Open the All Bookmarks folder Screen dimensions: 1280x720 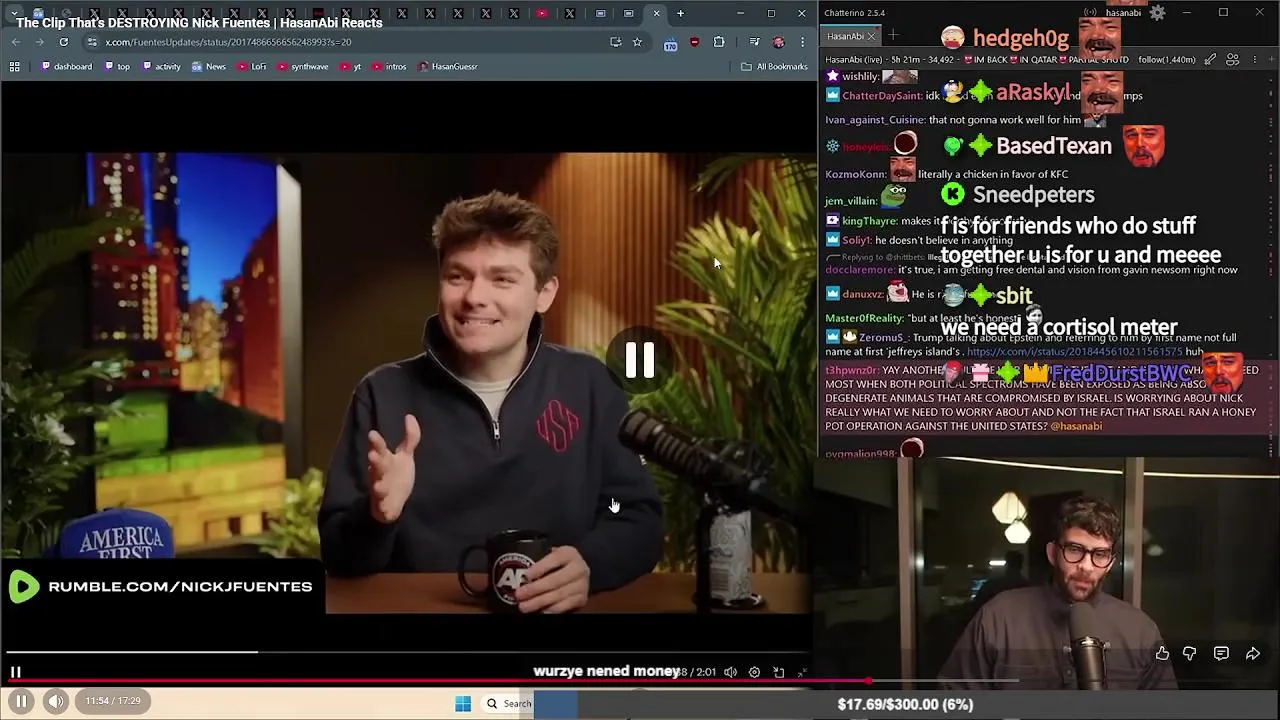coord(774,66)
